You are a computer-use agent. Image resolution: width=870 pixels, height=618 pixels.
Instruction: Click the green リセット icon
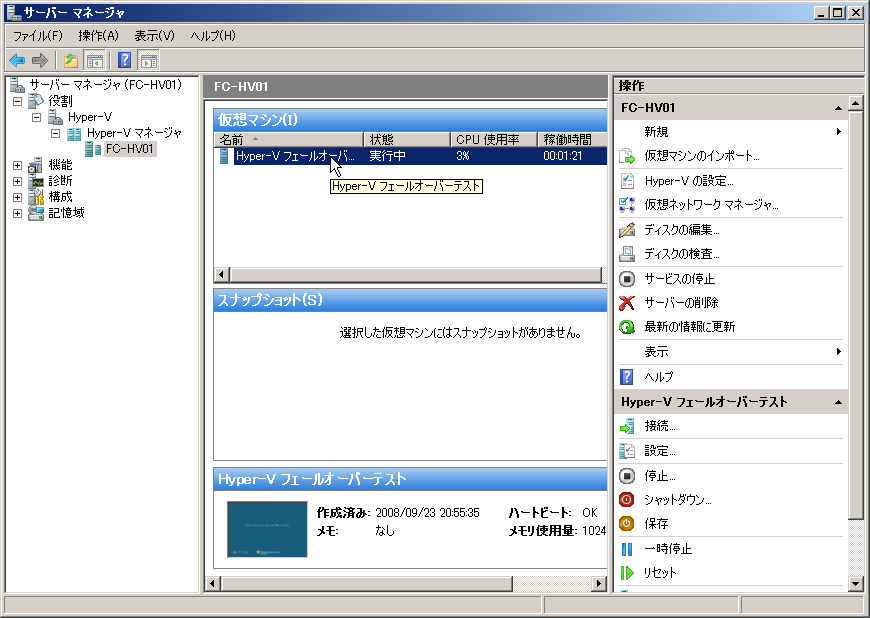pyautogui.click(x=626, y=573)
